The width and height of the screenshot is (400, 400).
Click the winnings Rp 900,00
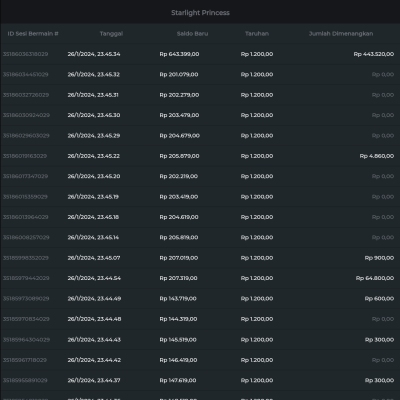point(379,258)
